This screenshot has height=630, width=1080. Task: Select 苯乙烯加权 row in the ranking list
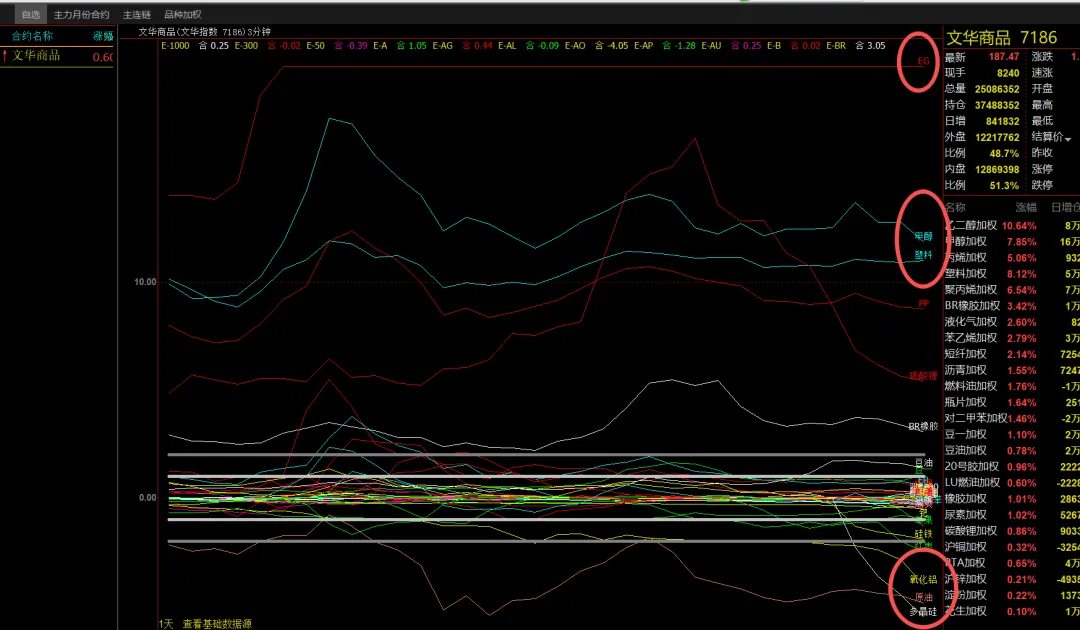1012,338
